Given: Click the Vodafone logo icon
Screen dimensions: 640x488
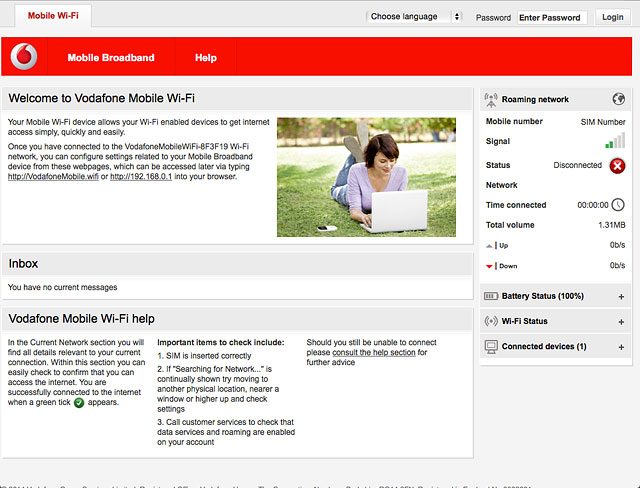Looking at the screenshot, I should point(24,58).
